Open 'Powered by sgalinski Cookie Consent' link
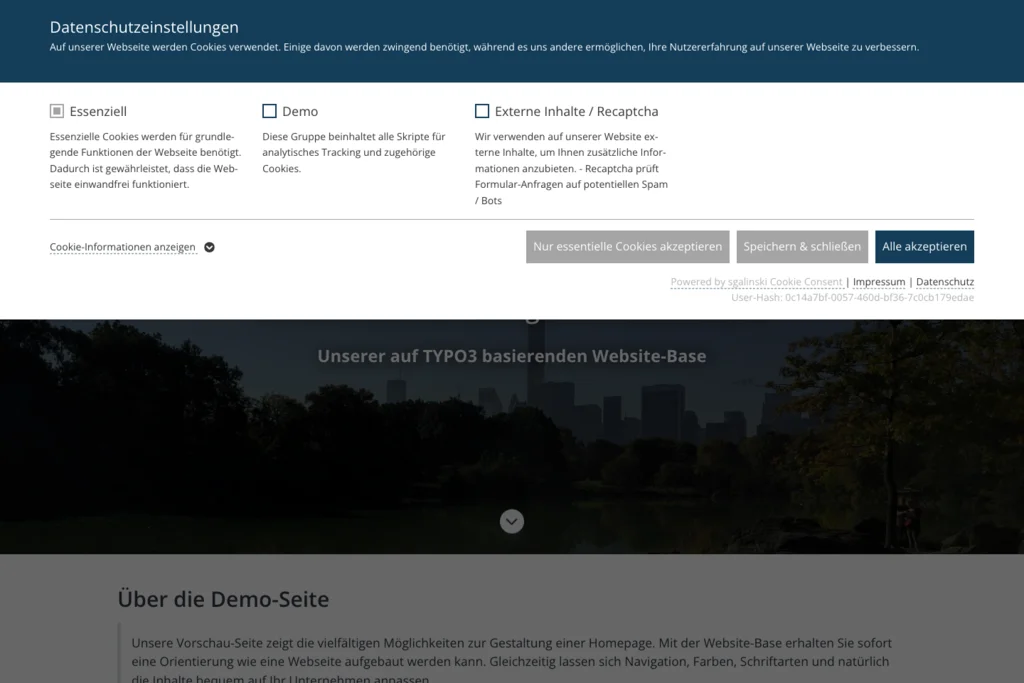Screen dimensions: 1024x683 (756, 282)
